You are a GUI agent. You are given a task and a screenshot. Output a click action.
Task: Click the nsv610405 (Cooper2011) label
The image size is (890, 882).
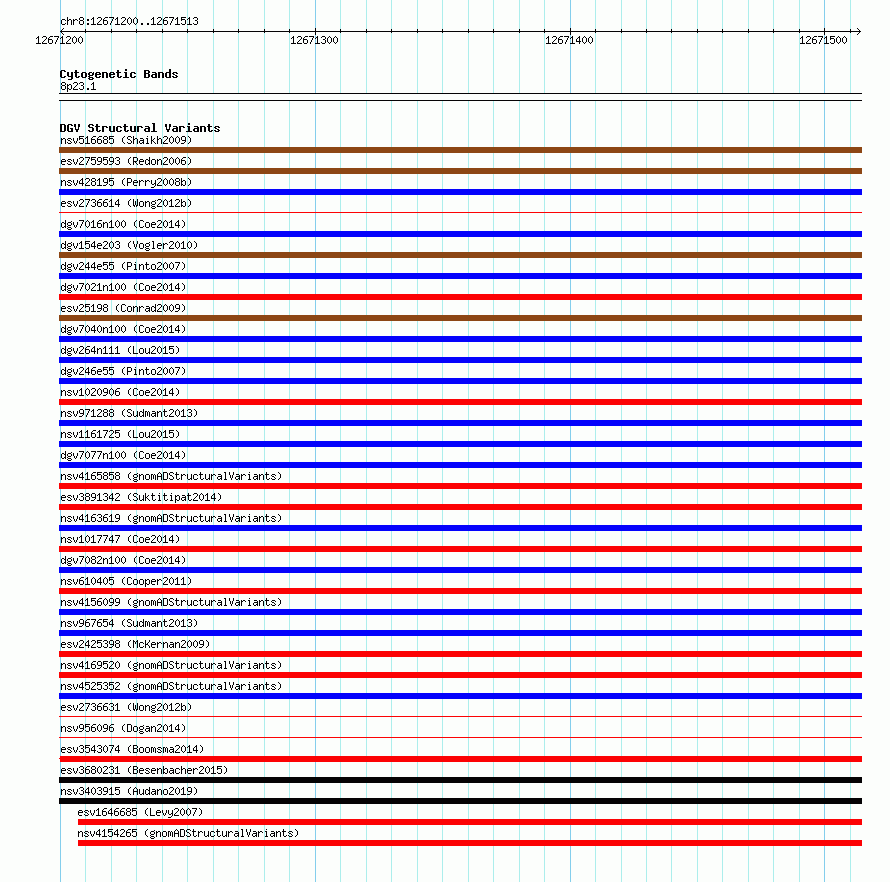click(x=126, y=581)
